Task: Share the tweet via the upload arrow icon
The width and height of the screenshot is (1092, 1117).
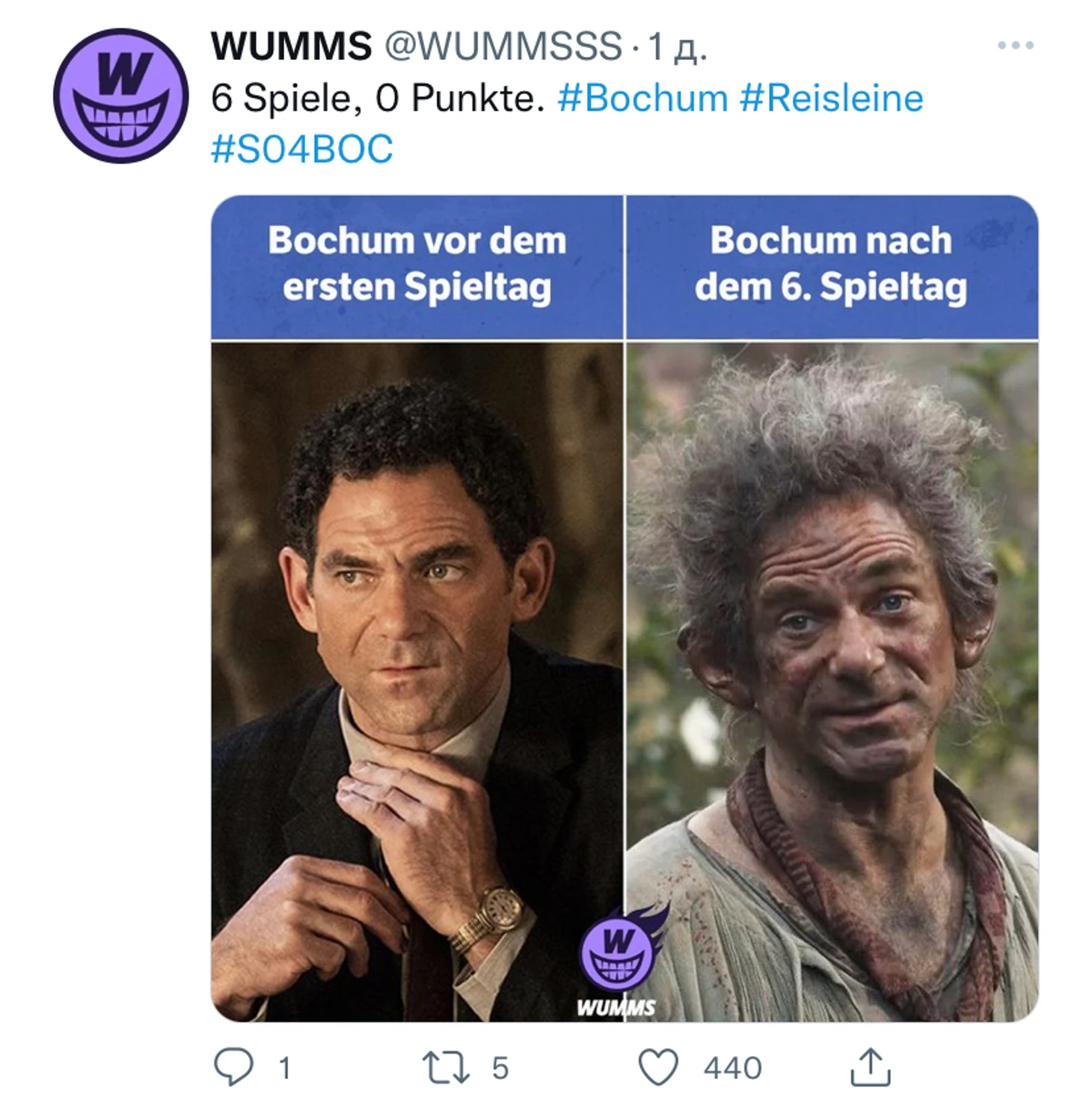Action: coord(870,1066)
